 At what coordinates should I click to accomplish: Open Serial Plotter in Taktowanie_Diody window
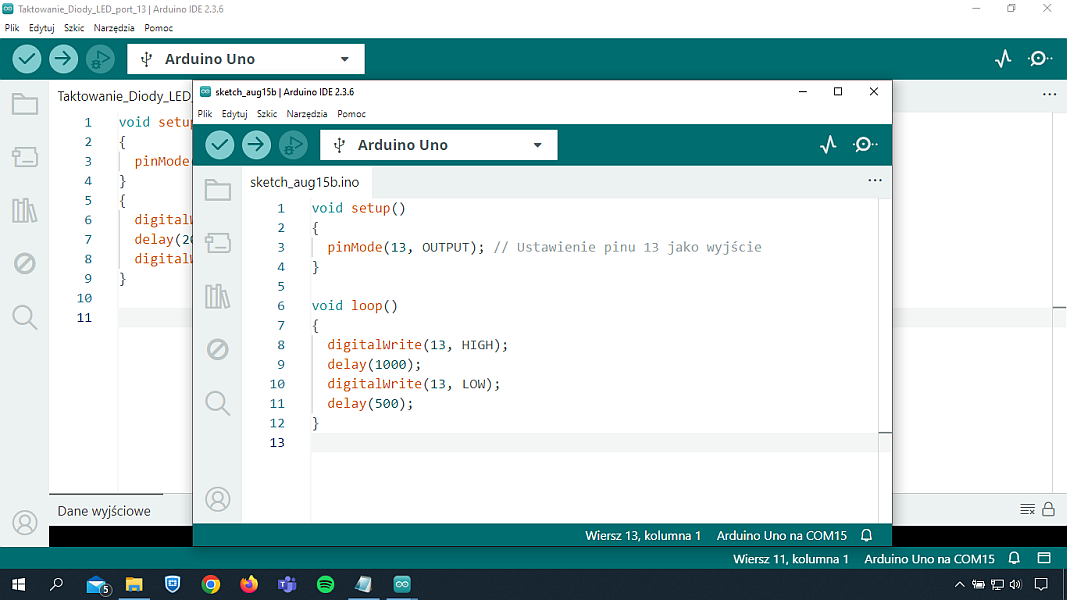pos(1003,59)
